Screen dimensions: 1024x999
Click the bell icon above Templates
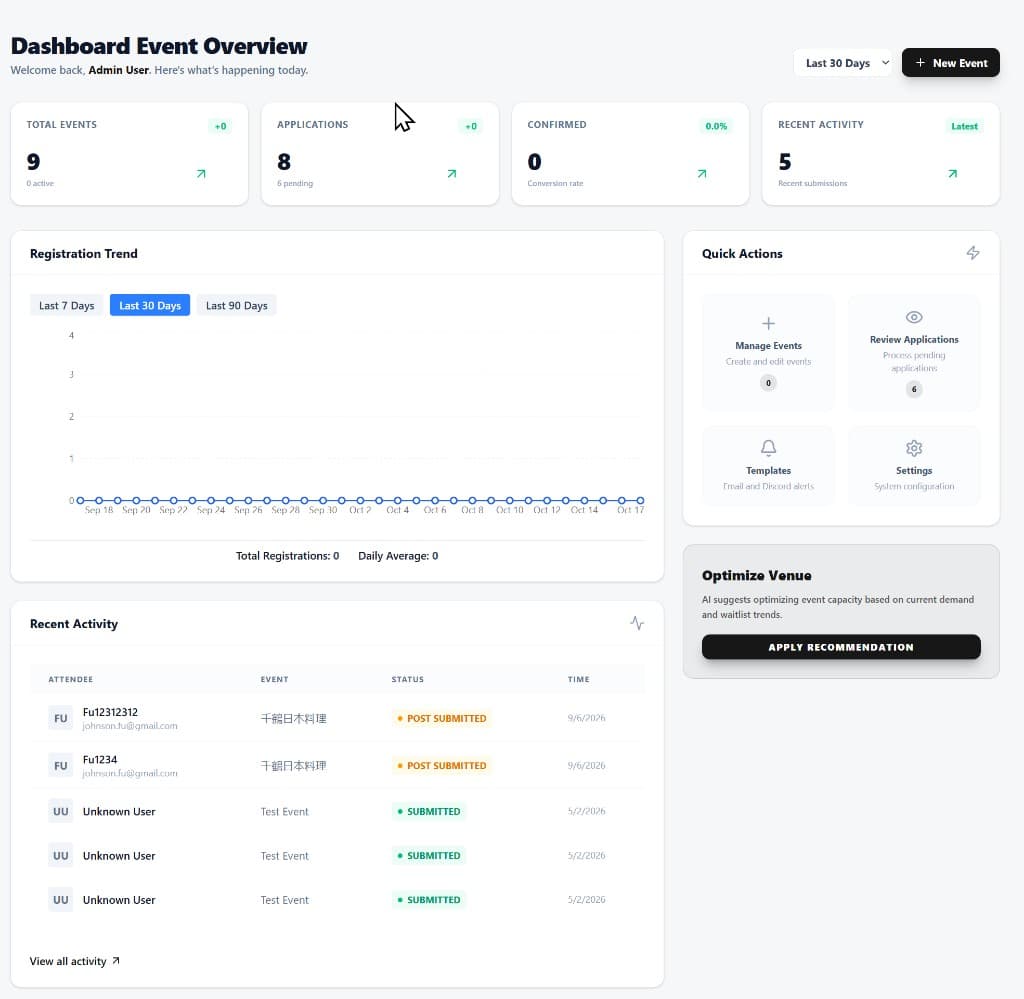[769, 448]
